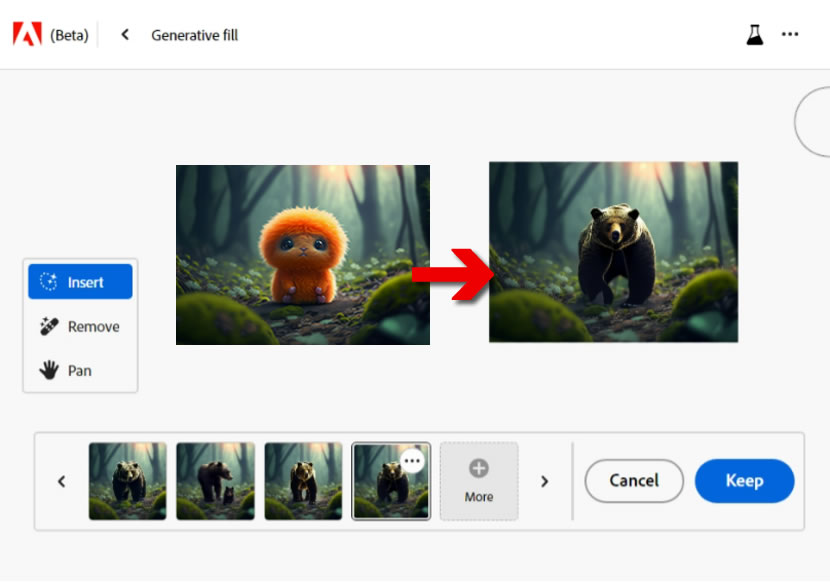The height and width of the screenshot is (582, 830).
Task: Select the third bear variation thumbnail
Action: tap(303, 481)
